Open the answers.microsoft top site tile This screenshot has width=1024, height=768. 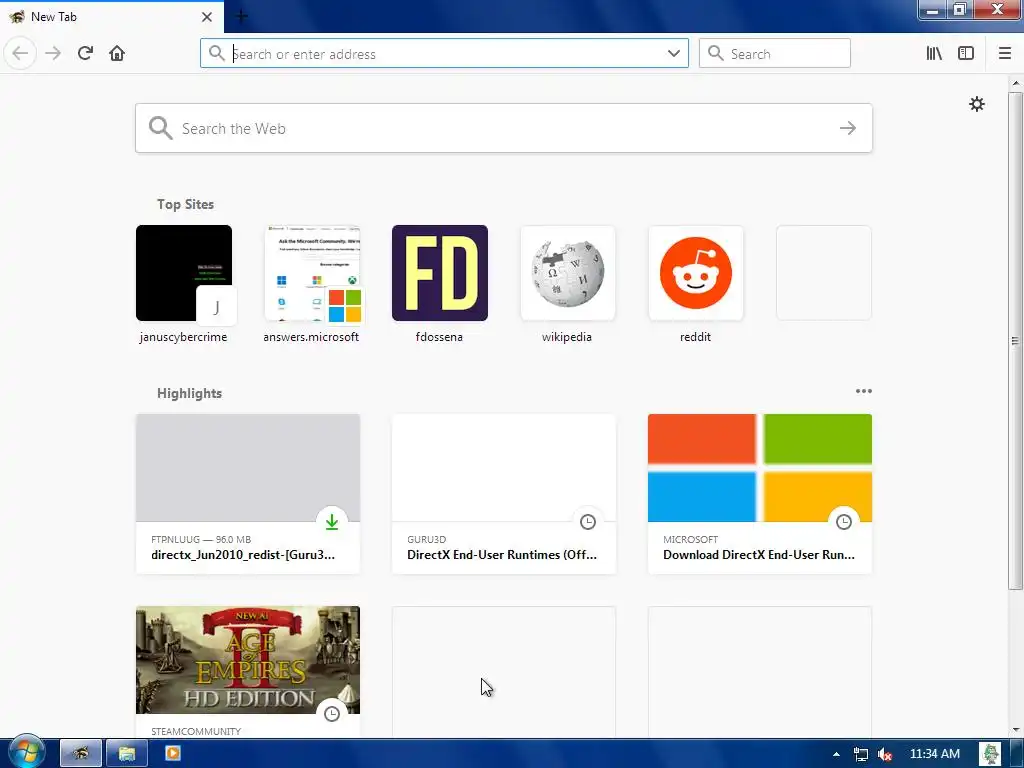click(312, 273)
